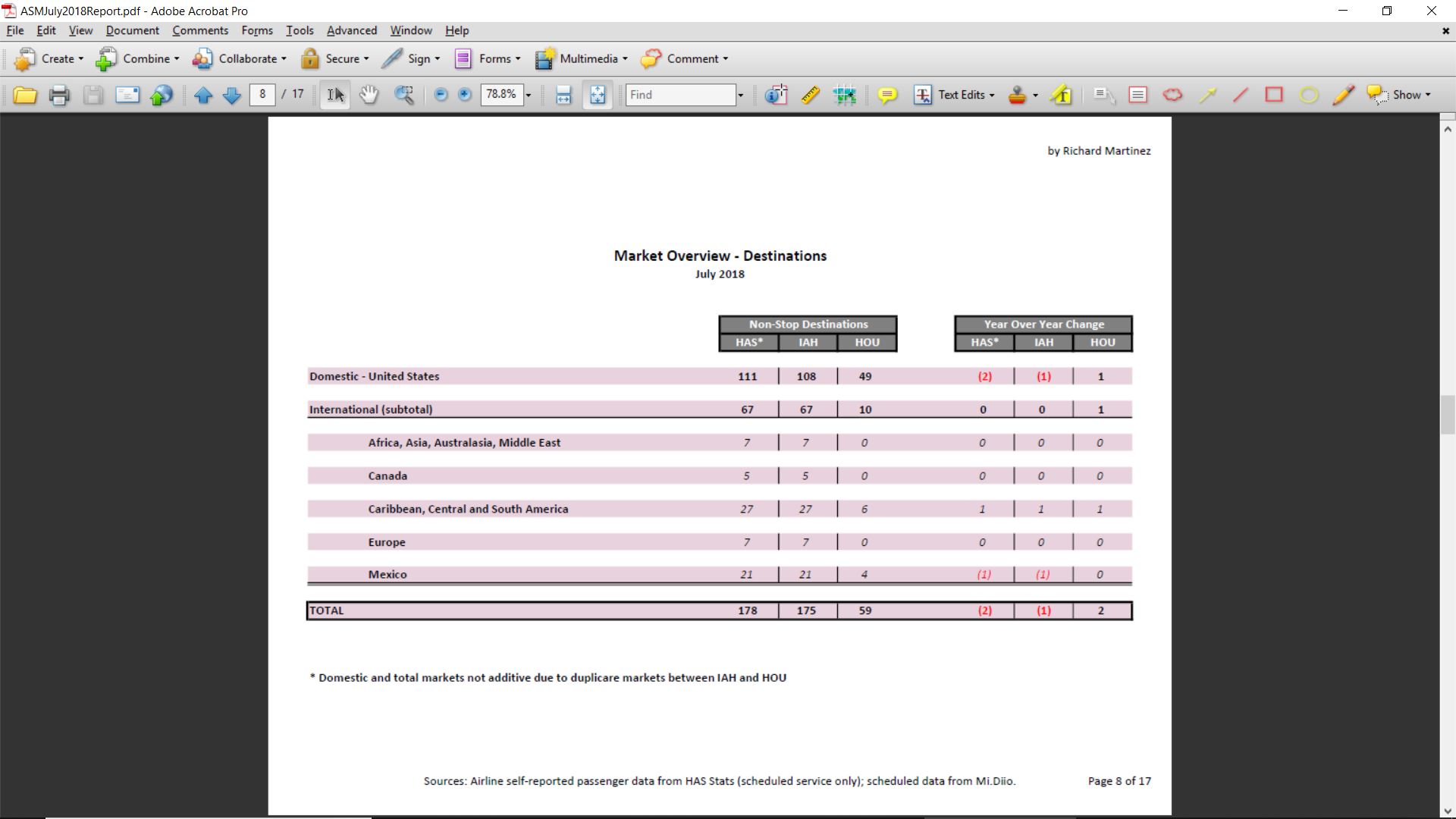
Task: Expand the Multimedia dropdown
Action: click(x=625, y=58)
